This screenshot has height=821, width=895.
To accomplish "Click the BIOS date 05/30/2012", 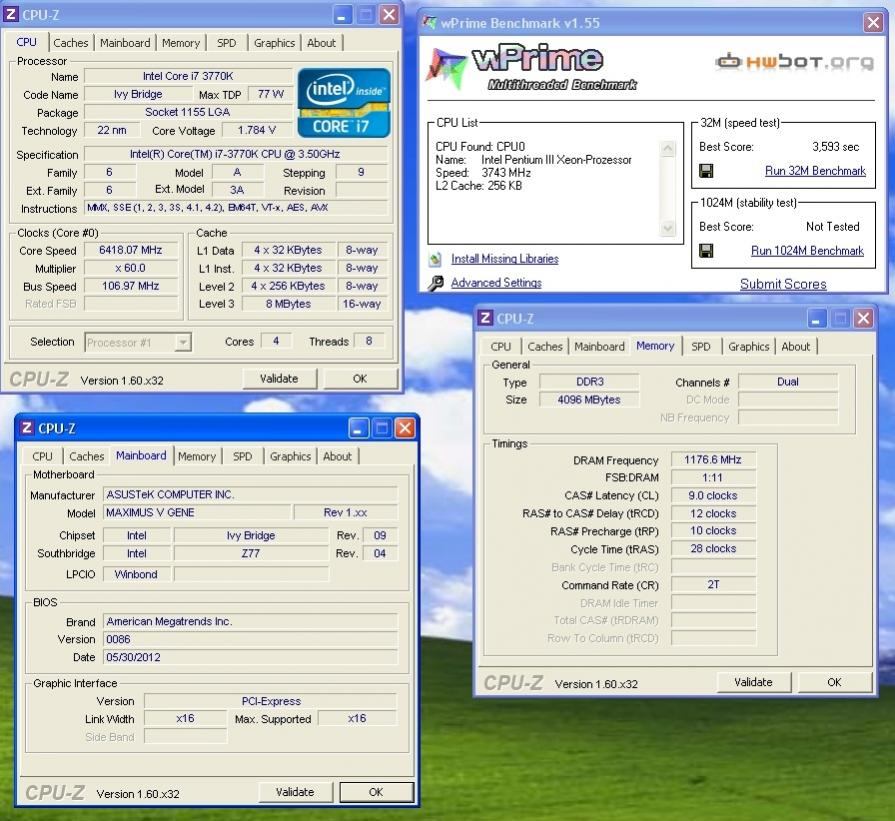I will [x=250, y=658].
